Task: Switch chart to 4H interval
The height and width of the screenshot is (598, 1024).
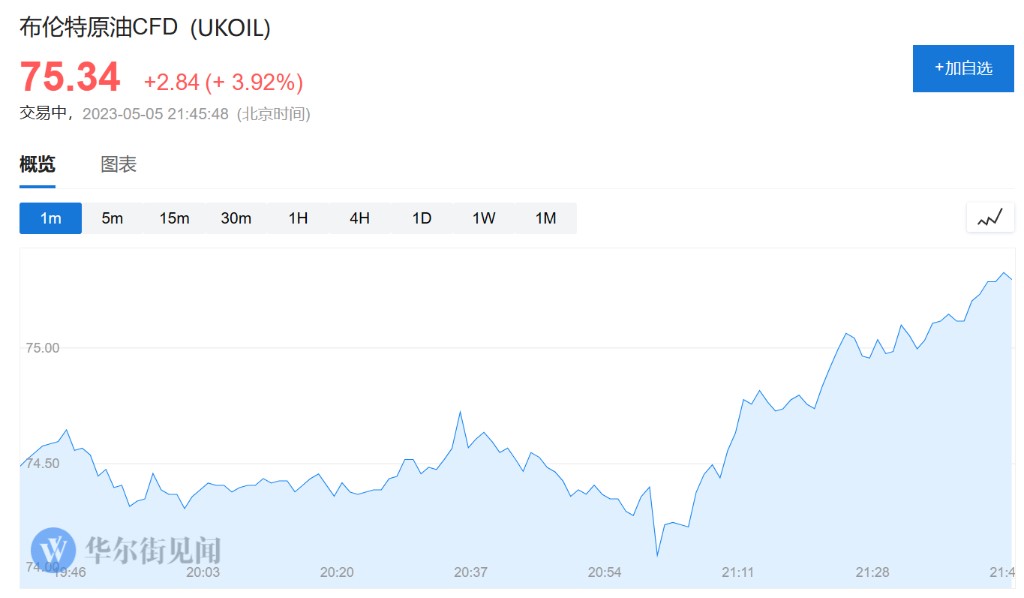Action: point(360,218)
